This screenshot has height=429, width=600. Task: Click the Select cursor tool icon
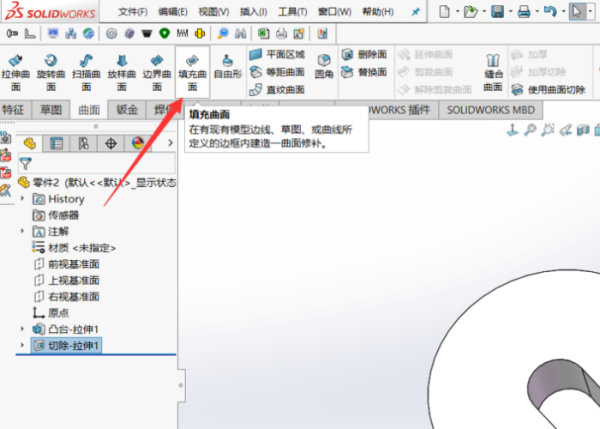click(577, 11)
